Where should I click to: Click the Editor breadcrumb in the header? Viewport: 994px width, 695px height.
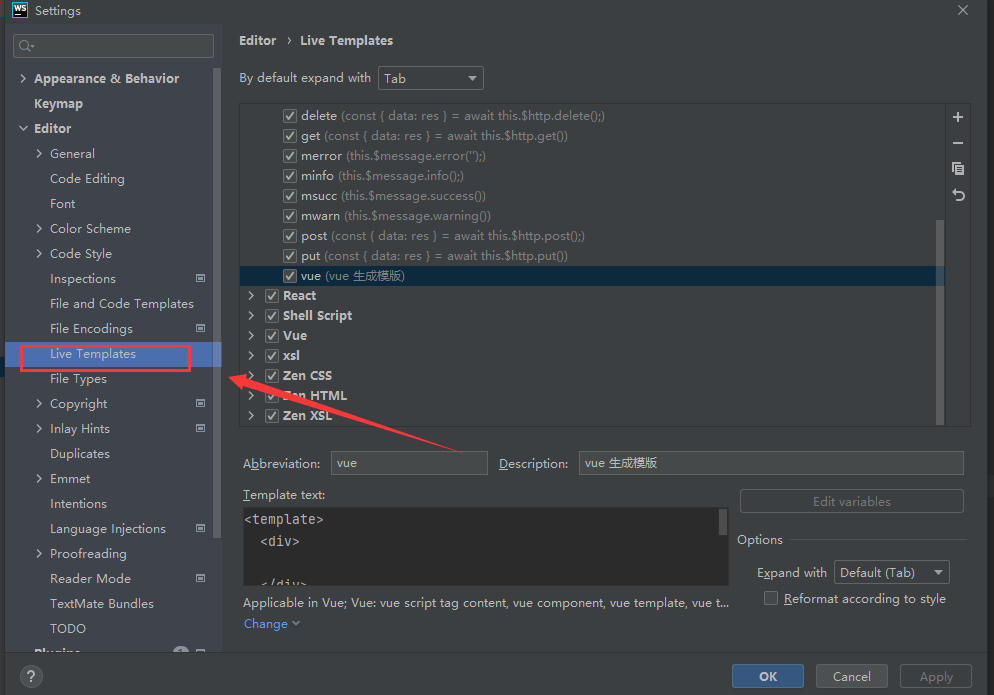pos(257,40)
